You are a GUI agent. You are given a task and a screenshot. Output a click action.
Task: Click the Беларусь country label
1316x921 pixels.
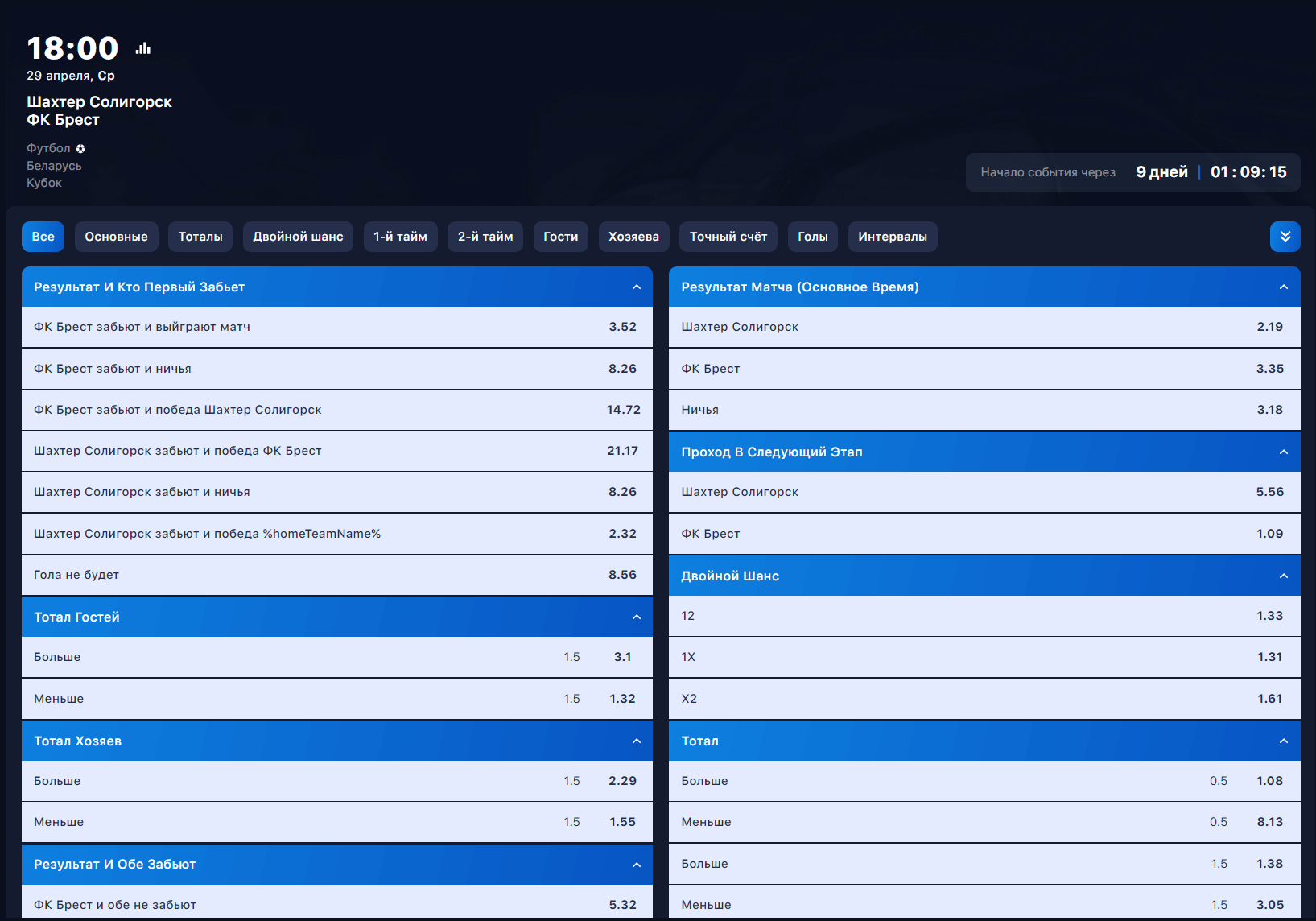(x=54, y=166)
